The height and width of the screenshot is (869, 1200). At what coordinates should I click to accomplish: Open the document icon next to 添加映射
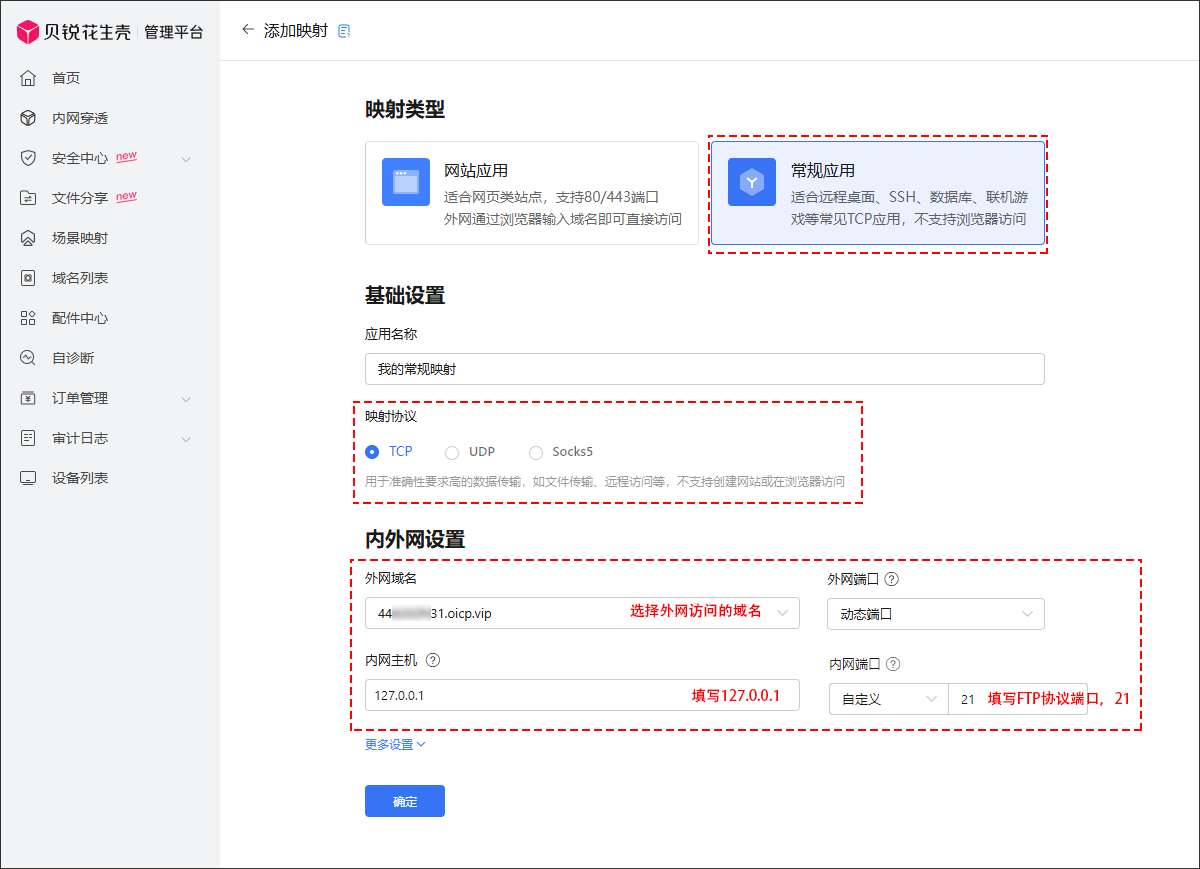[345, 31]
